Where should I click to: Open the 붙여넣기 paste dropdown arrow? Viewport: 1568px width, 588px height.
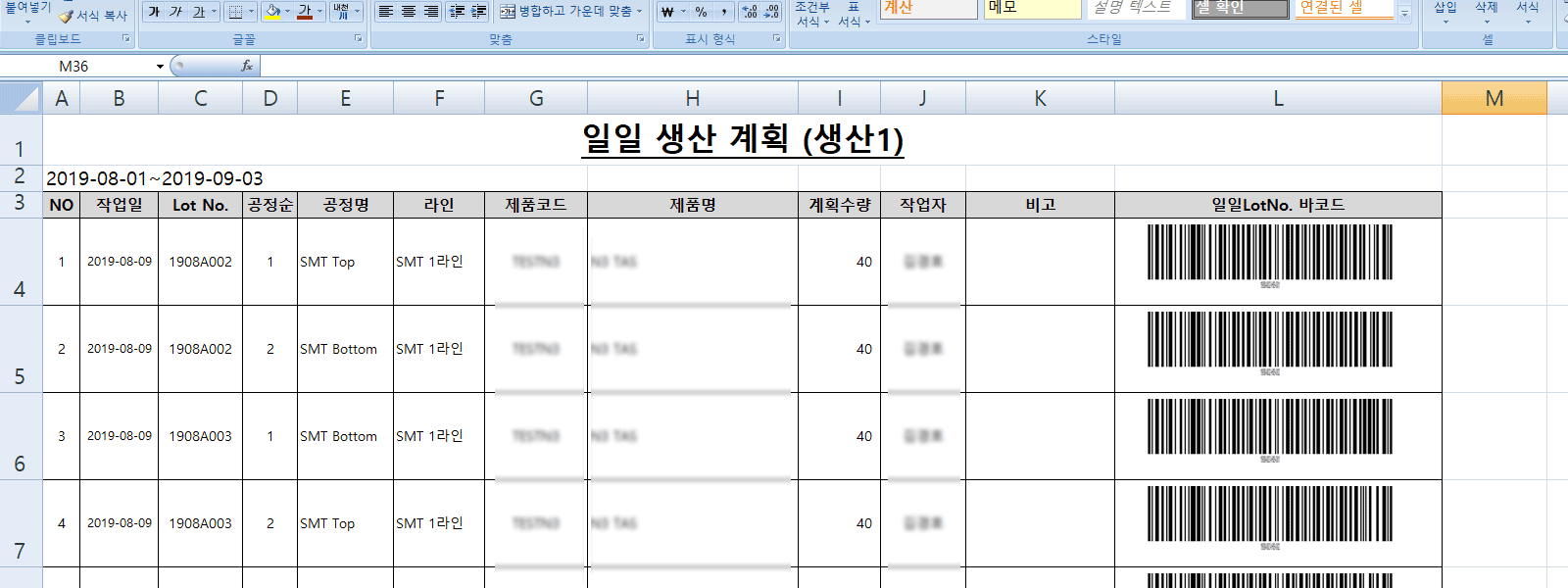[26, 22]
